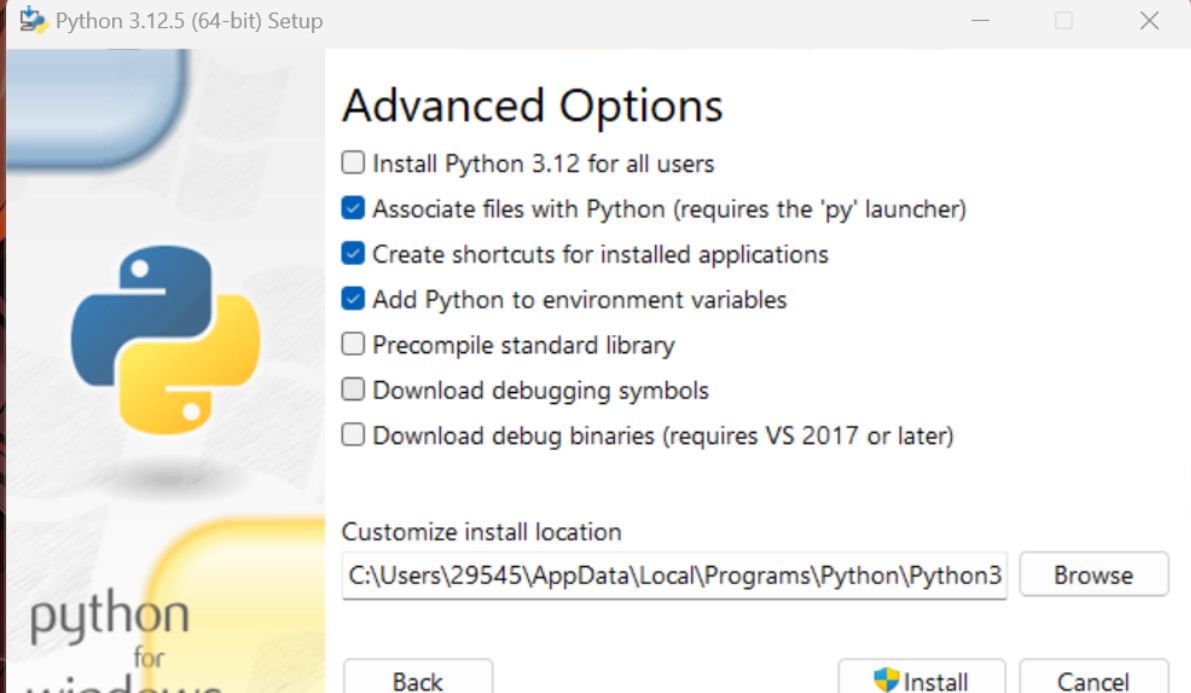Click the Customize install location label
Image resolution: width=1191 pixels, height=693 pixels.
click(481, 532)
